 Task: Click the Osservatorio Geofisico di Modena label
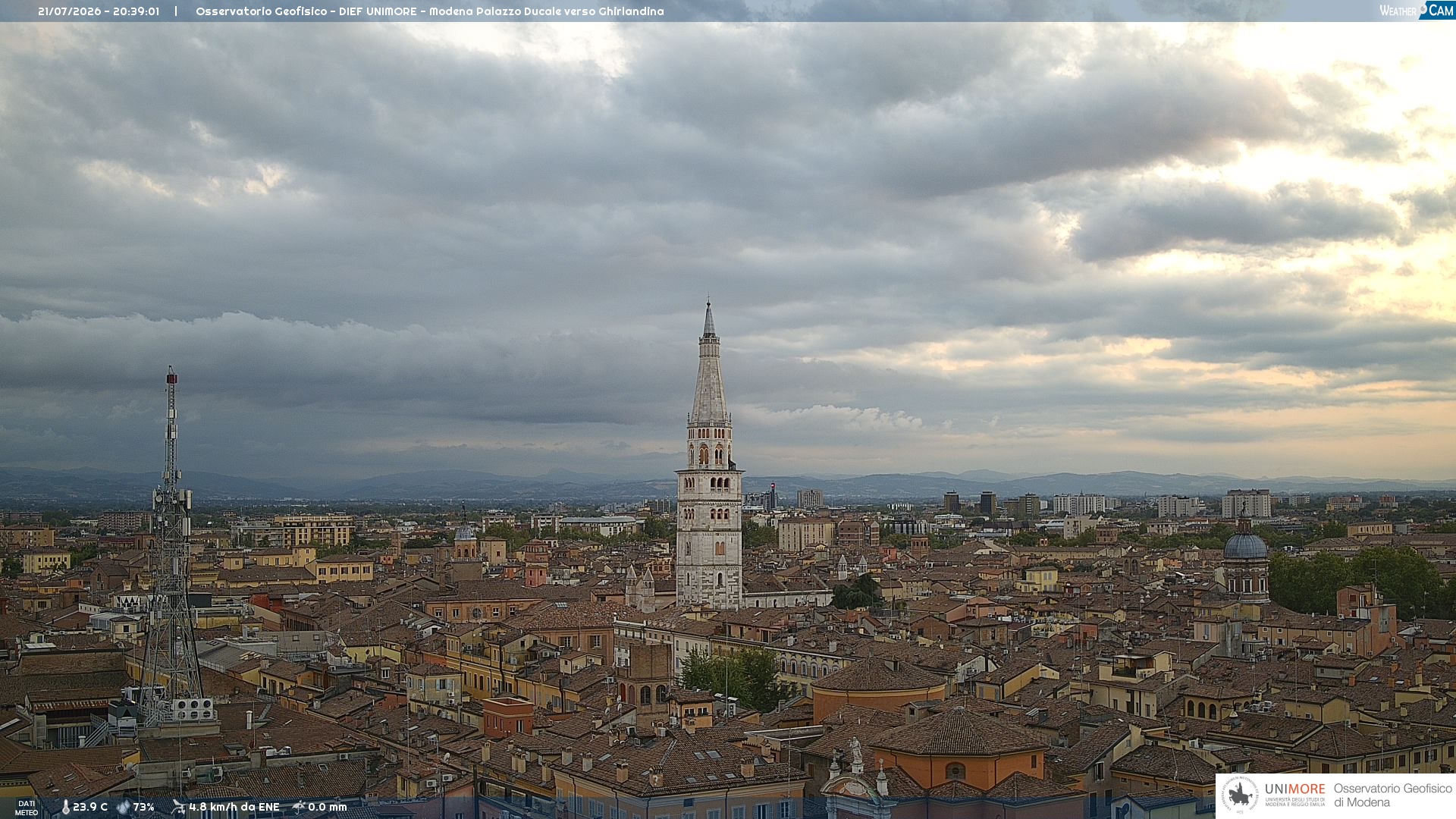(x=1393, y=795)
